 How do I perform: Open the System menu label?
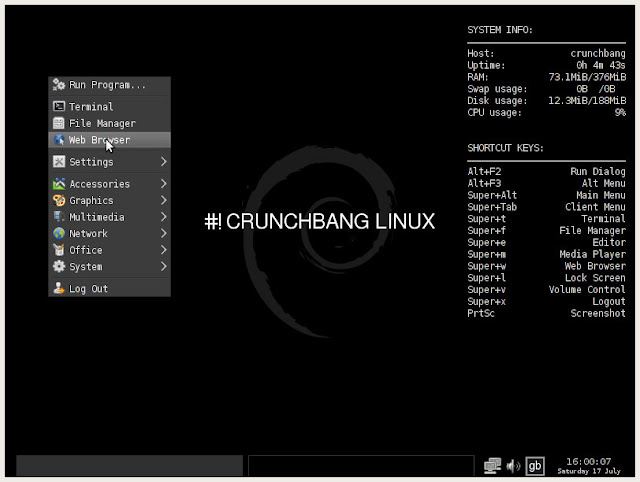(86, 267)
